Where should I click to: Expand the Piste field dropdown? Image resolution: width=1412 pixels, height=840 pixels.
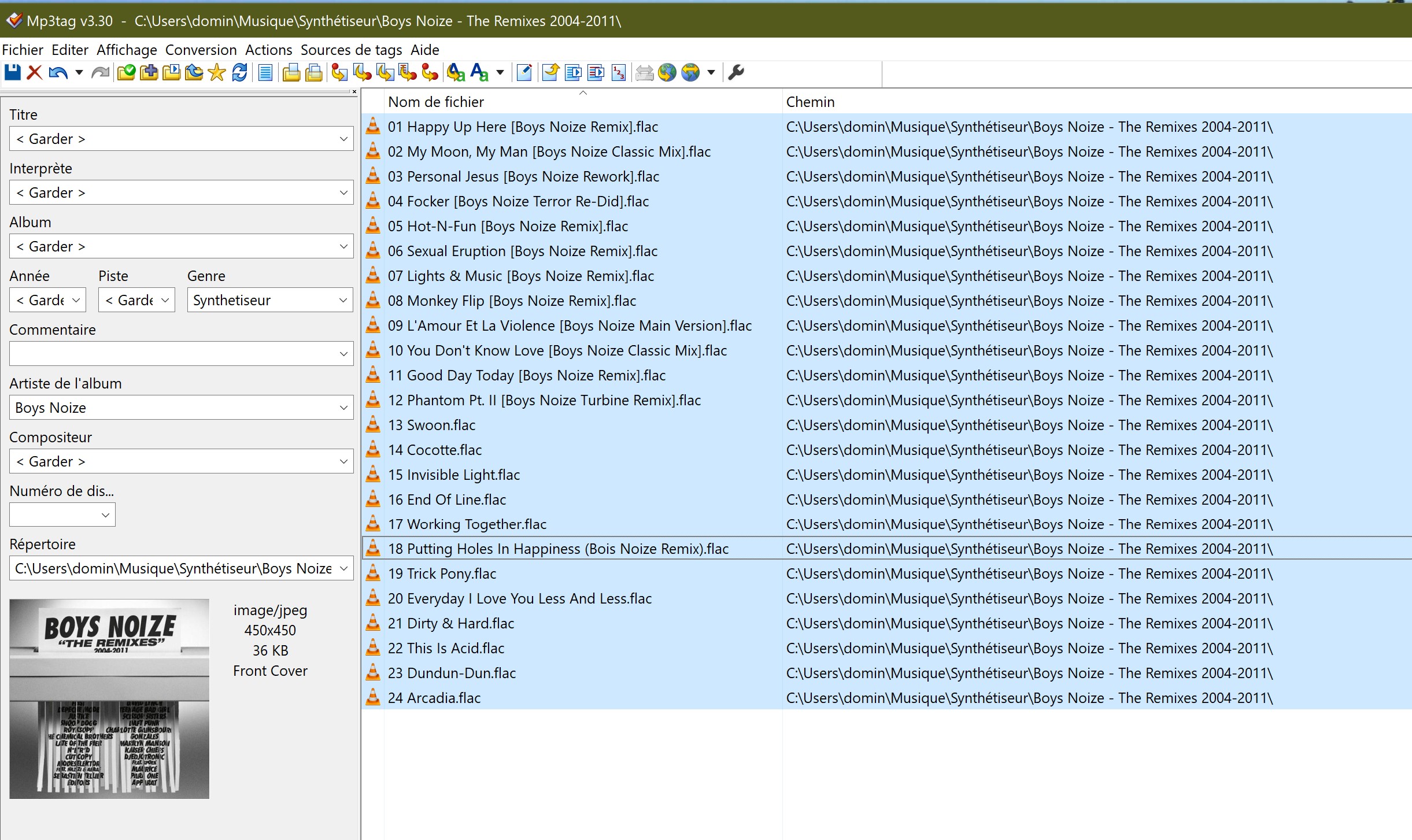click(x=165, y=300)
